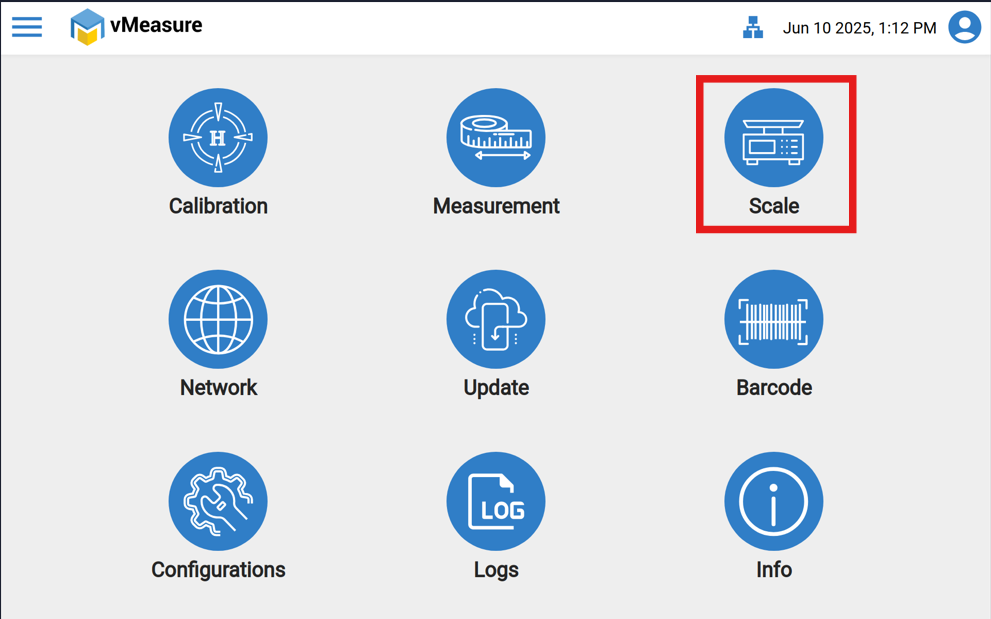Click the Calibration text label
This screenshot has width=991, height=619.
[x=218, y=206]
